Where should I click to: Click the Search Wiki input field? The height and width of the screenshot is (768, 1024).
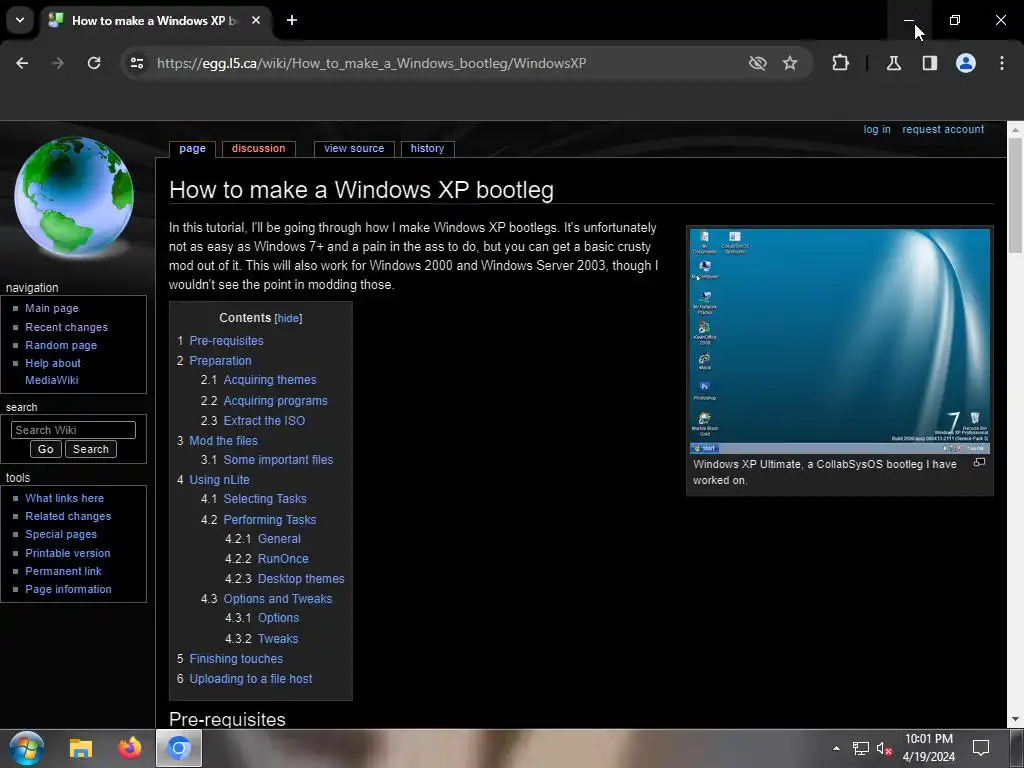pos(73,430)
